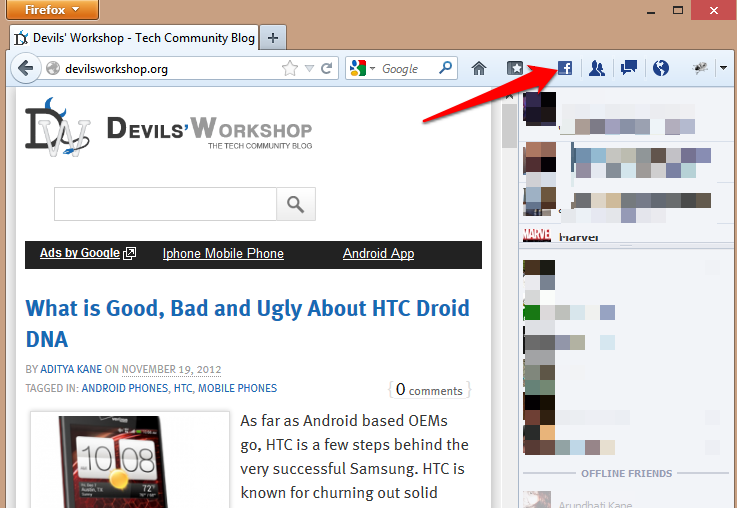This screenshot has width=737, height=508.
Task: Open a new tab with plus button
Action: coord(273,38)
